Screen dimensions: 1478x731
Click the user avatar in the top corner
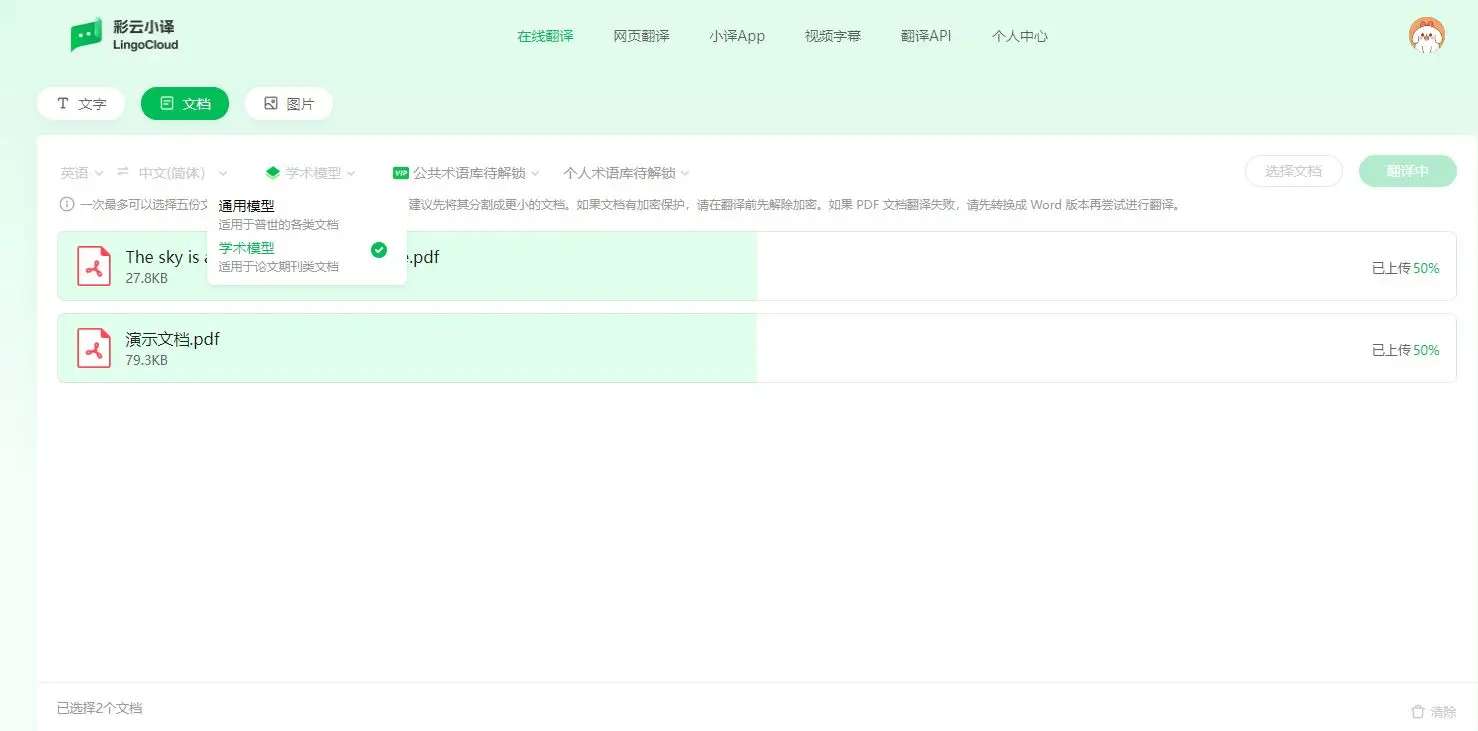coord(1427,35)
